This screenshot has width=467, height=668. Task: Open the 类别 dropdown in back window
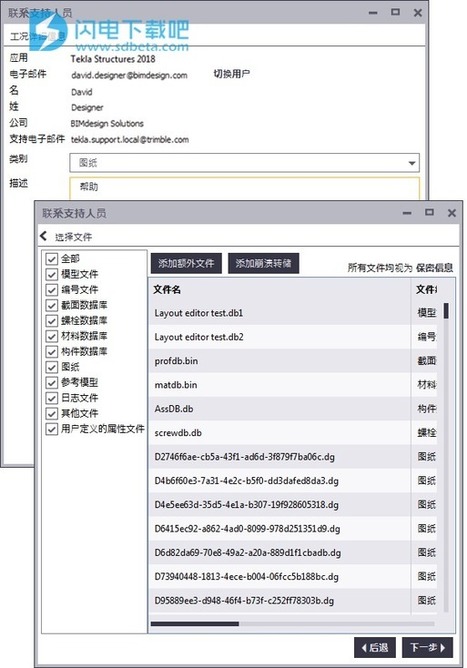244,163
